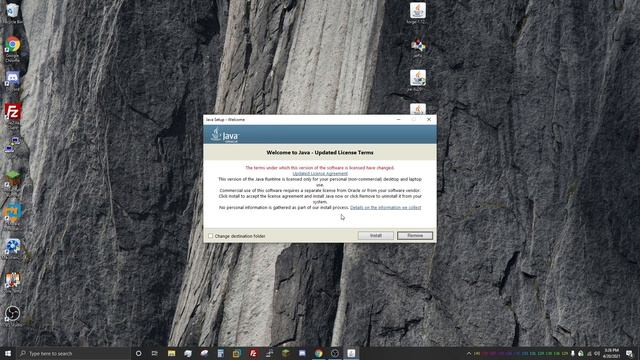Open OBS Studio from the taskbar

[x=335, y=353]
